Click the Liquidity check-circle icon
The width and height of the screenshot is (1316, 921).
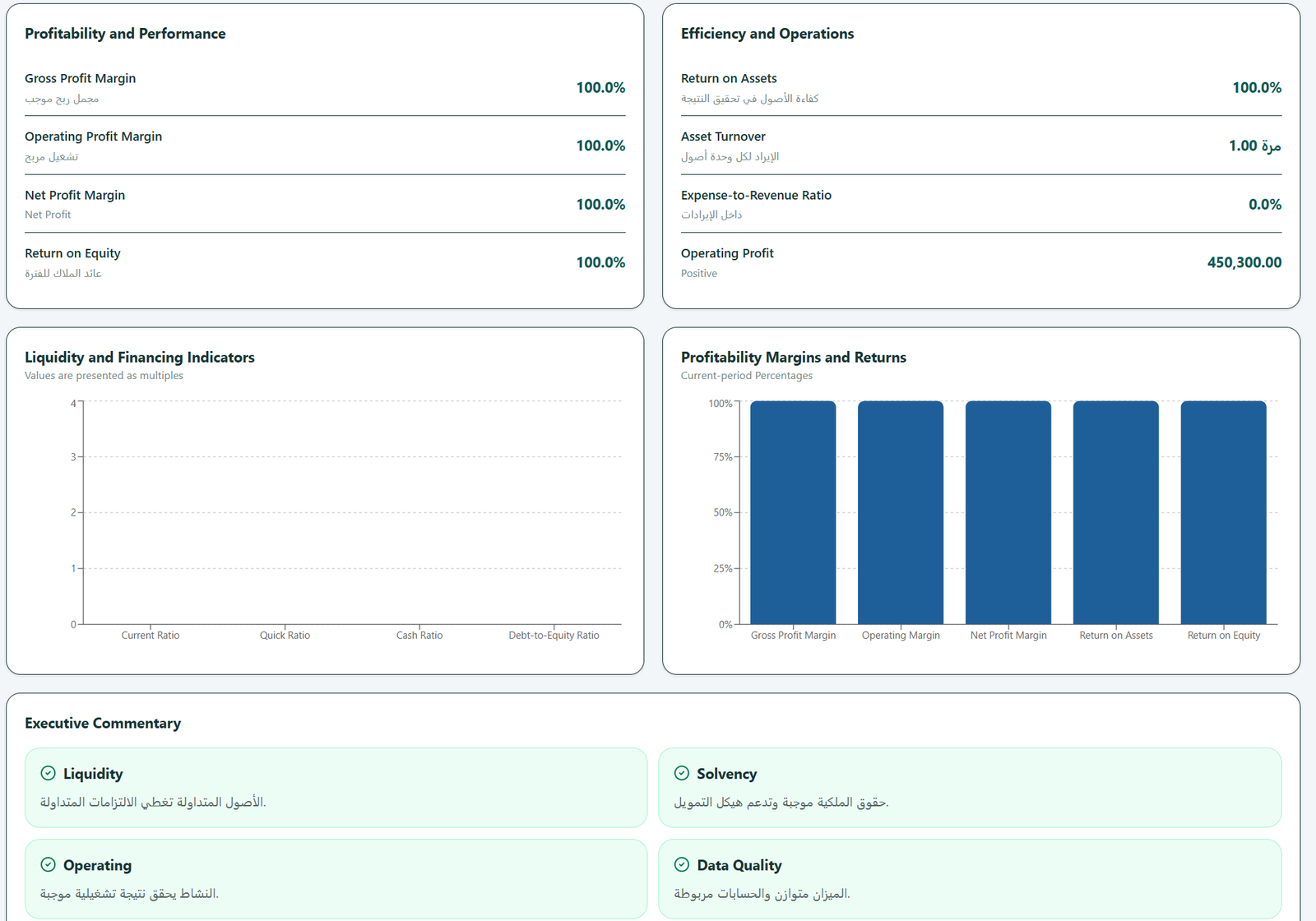coord(49,773)
